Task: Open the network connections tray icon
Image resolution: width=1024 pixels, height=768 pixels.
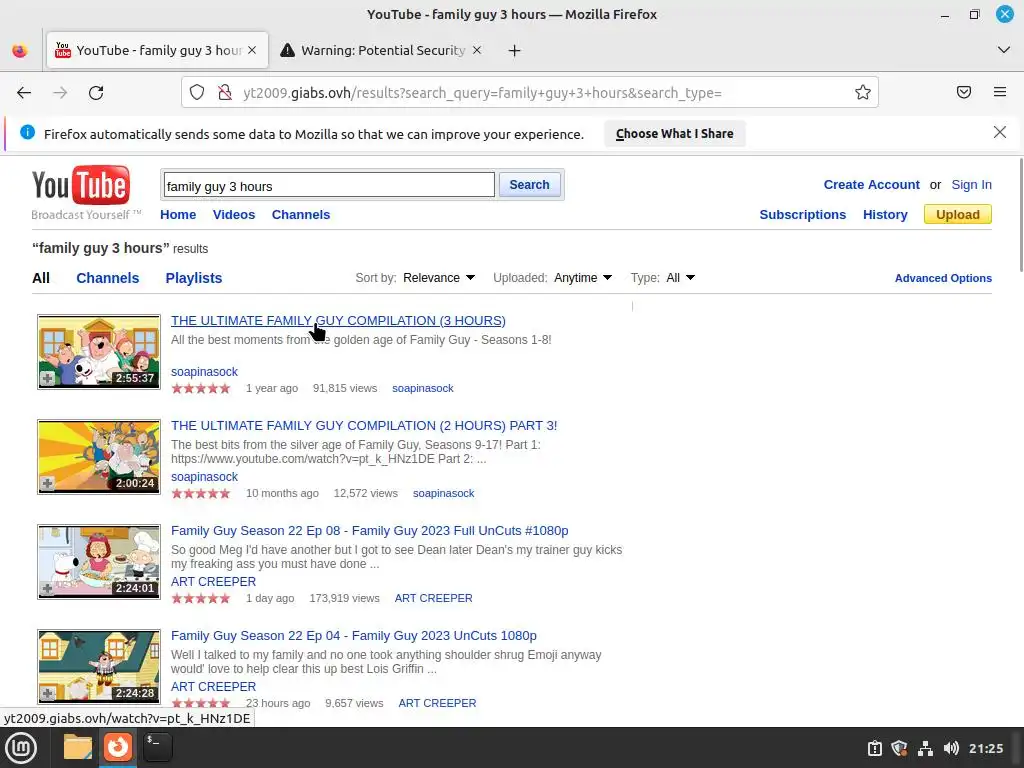Action: coord(925,748)
